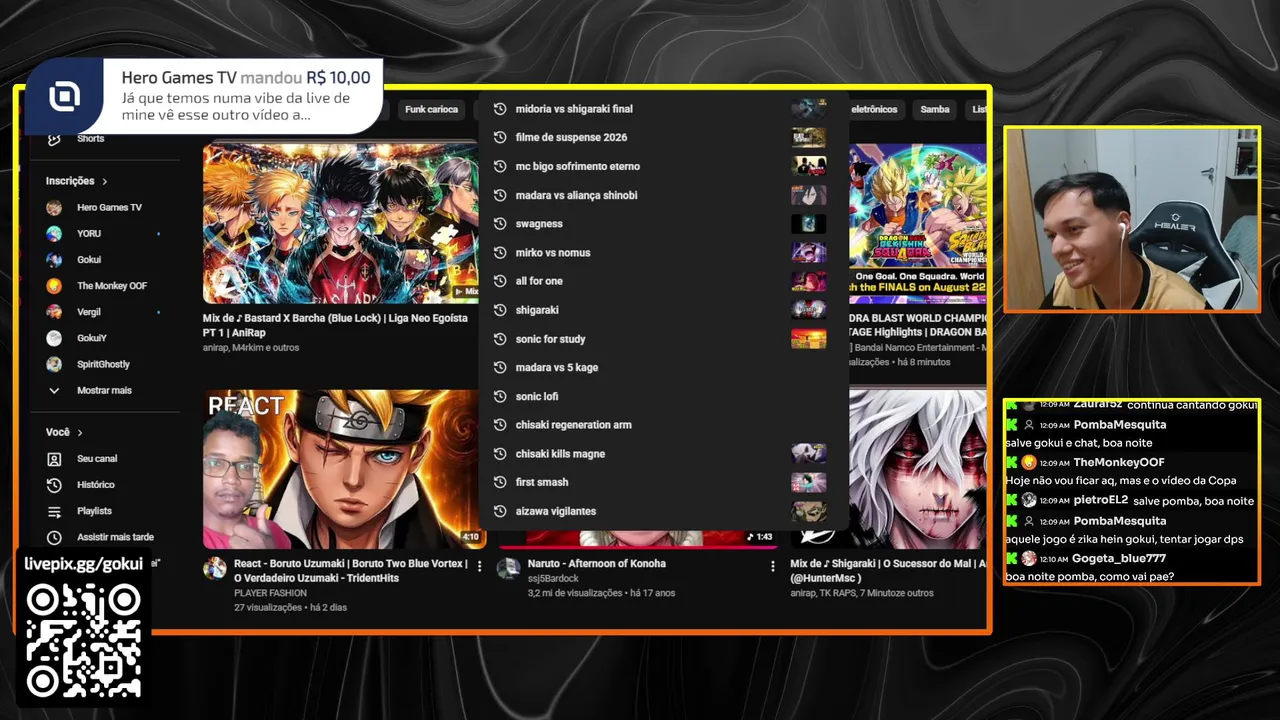The height and width of the screenshot is (720, 1280).
Task: Click pietroEL2 username in chat
Action: click(x=1100, y=500)
